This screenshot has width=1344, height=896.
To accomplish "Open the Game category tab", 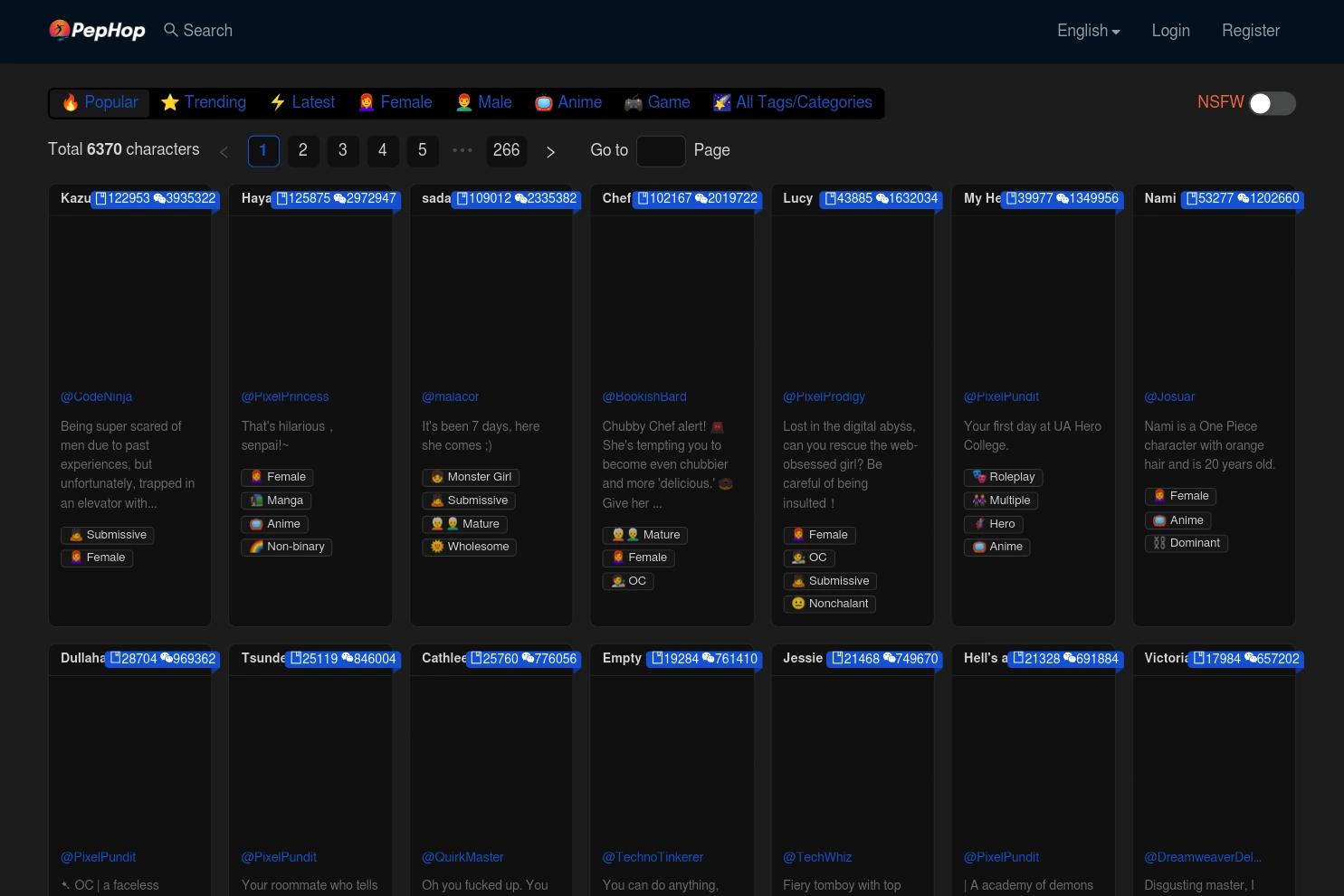I will tap(657, 102).
